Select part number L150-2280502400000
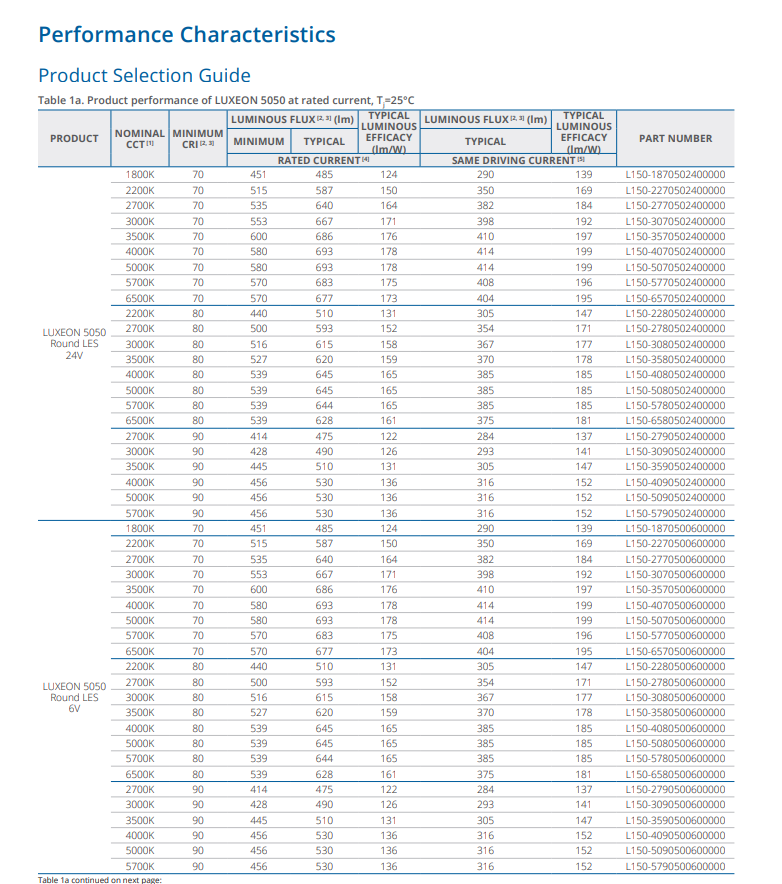 click(675, 313)
